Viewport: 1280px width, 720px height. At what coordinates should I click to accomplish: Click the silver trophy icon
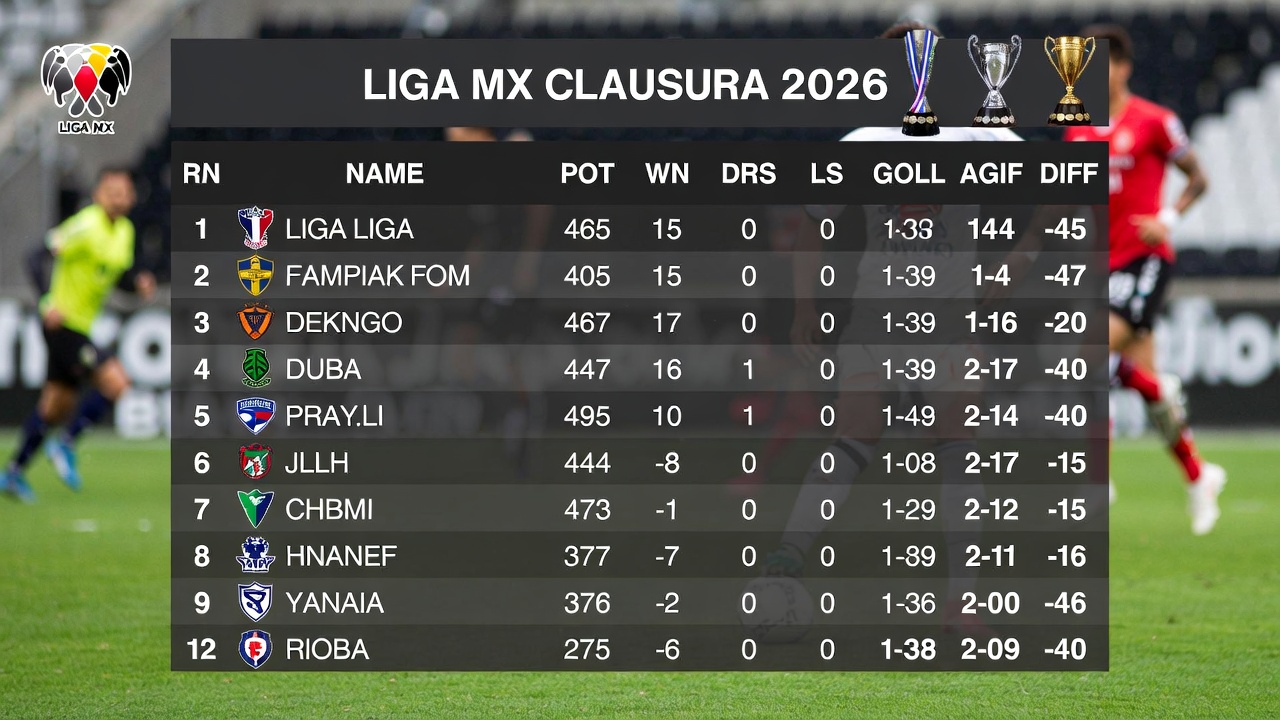coord(994,80)
